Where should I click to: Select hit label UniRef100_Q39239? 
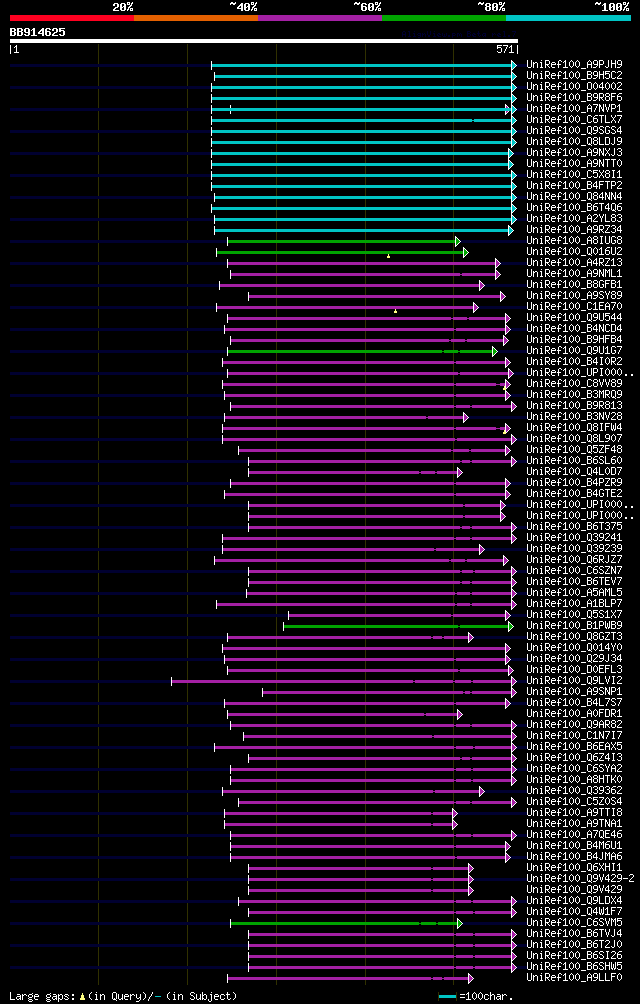coord(574,549)
